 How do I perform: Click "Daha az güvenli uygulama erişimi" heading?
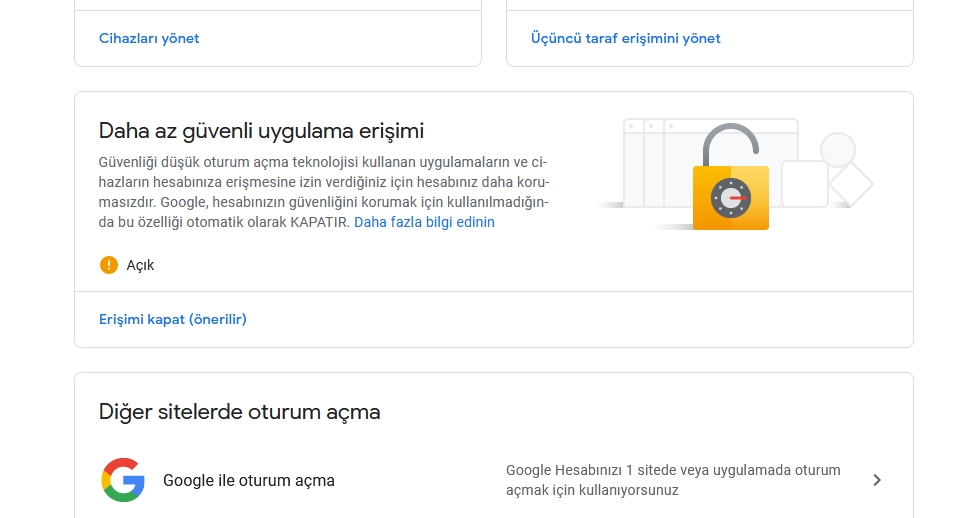pyautogui.click(x=261, y=130)
